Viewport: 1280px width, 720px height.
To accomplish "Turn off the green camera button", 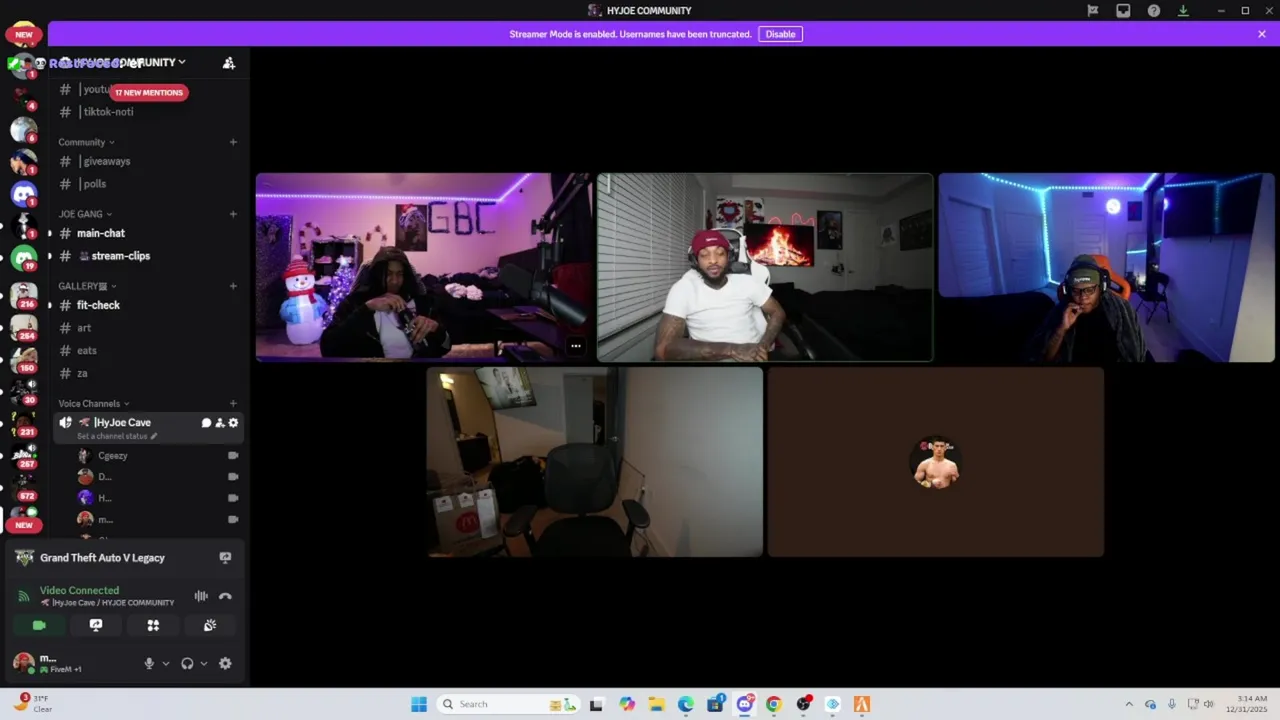I will coord(39,625).
